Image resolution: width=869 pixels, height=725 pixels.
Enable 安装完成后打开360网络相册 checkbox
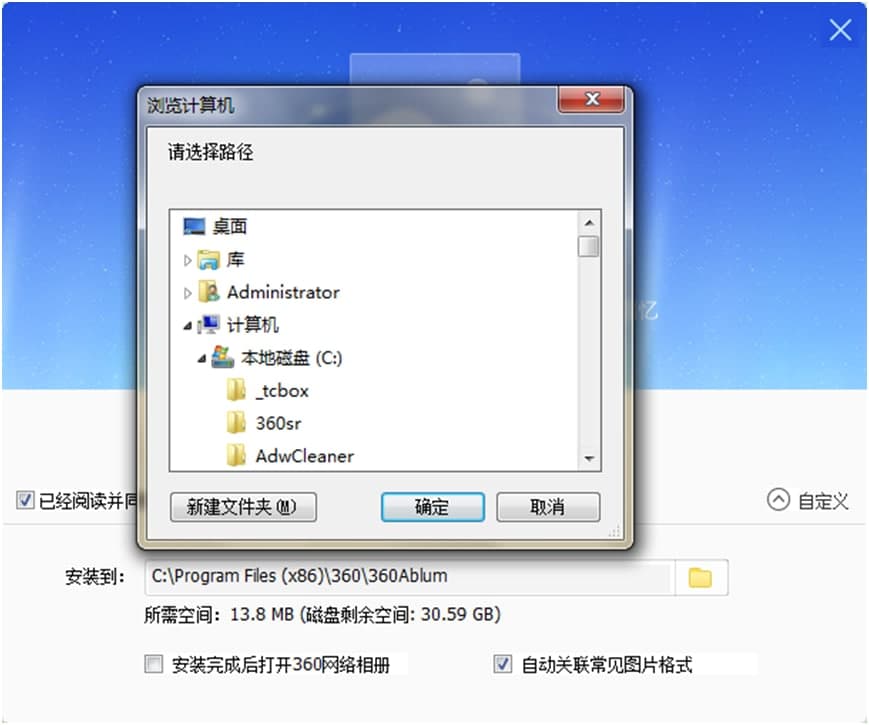(154, 664)
